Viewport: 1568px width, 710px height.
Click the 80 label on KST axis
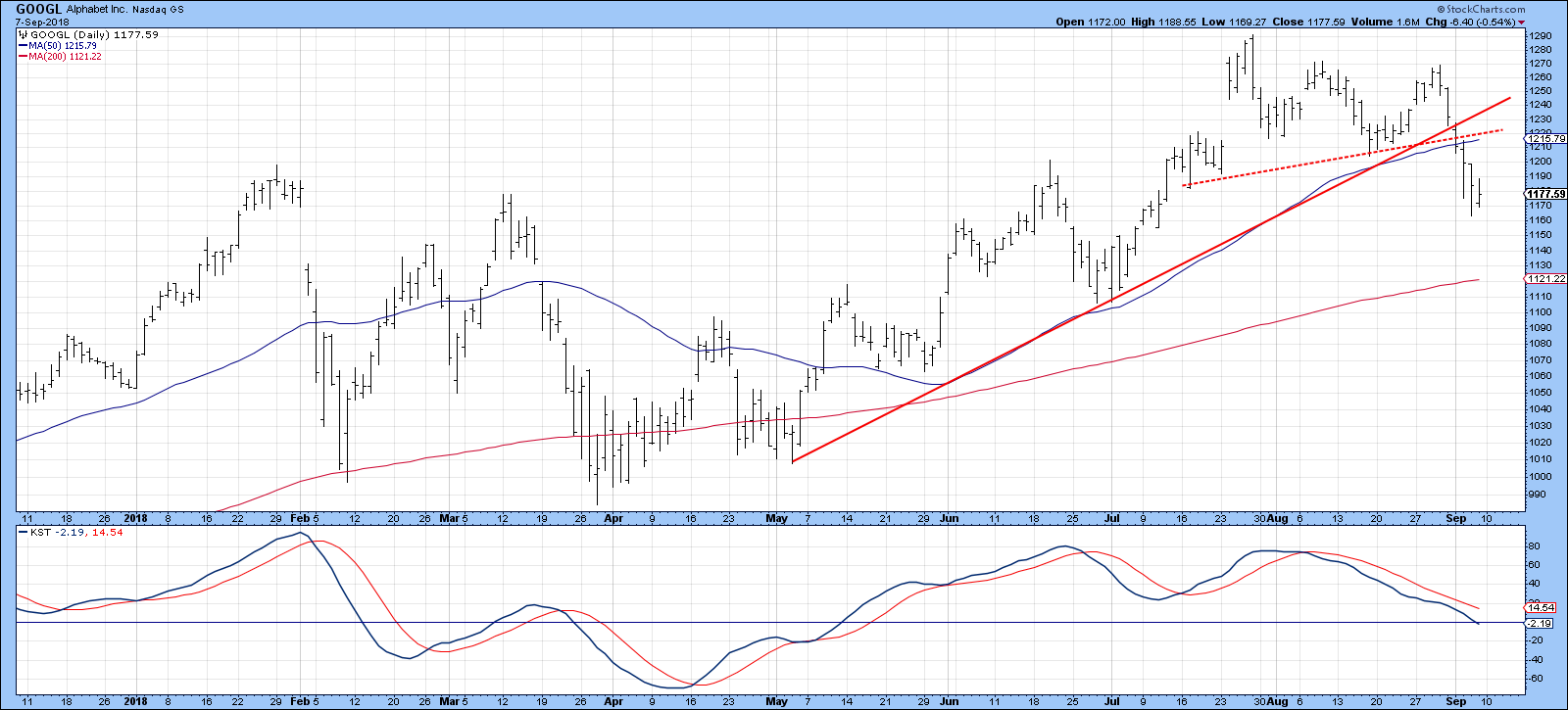[1536, 546]
